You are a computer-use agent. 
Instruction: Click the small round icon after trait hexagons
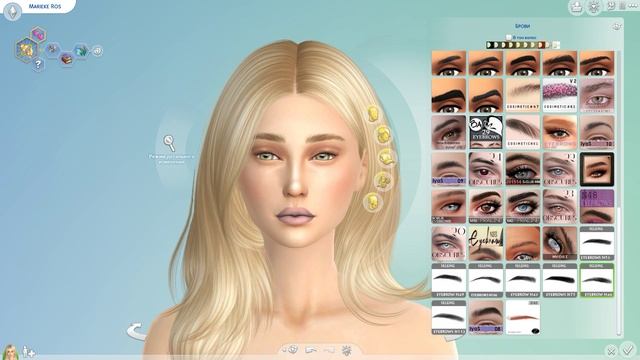[97, 51]
